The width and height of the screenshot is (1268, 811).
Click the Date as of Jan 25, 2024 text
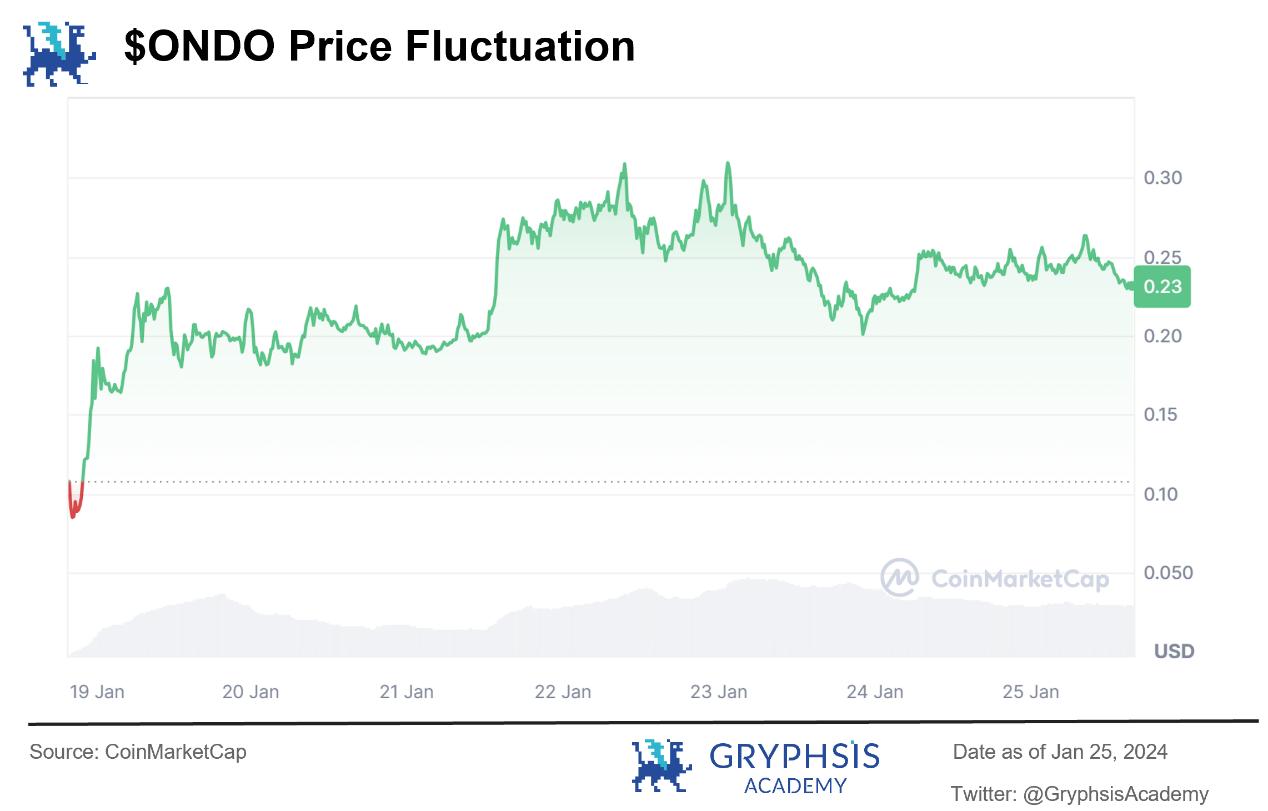1060,752
